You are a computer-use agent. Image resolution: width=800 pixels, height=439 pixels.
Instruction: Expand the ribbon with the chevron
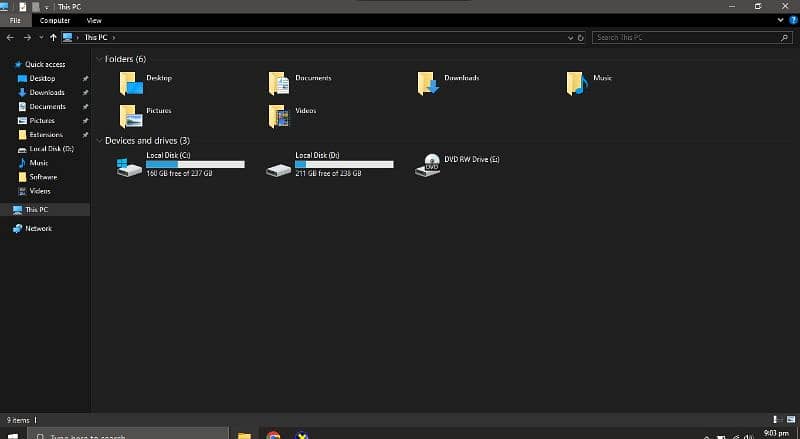[x=781, y=20]
